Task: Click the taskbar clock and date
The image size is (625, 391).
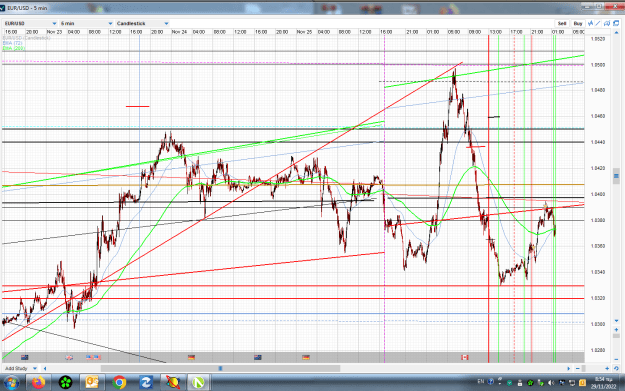Action: (603, 383)
